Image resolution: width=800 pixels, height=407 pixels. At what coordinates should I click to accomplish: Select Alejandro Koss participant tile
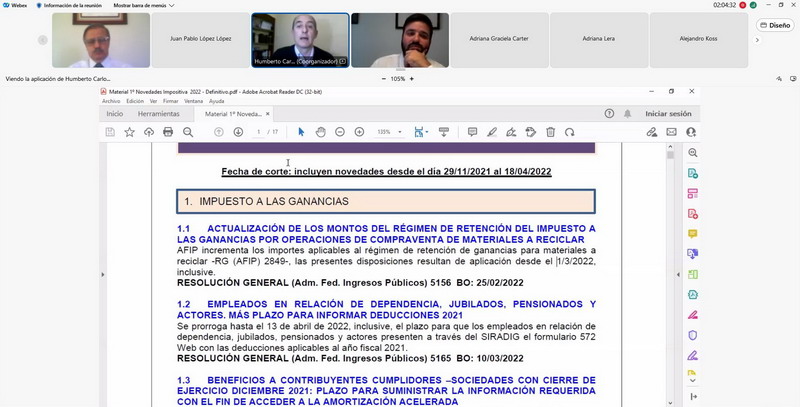[x=698, y=40]
